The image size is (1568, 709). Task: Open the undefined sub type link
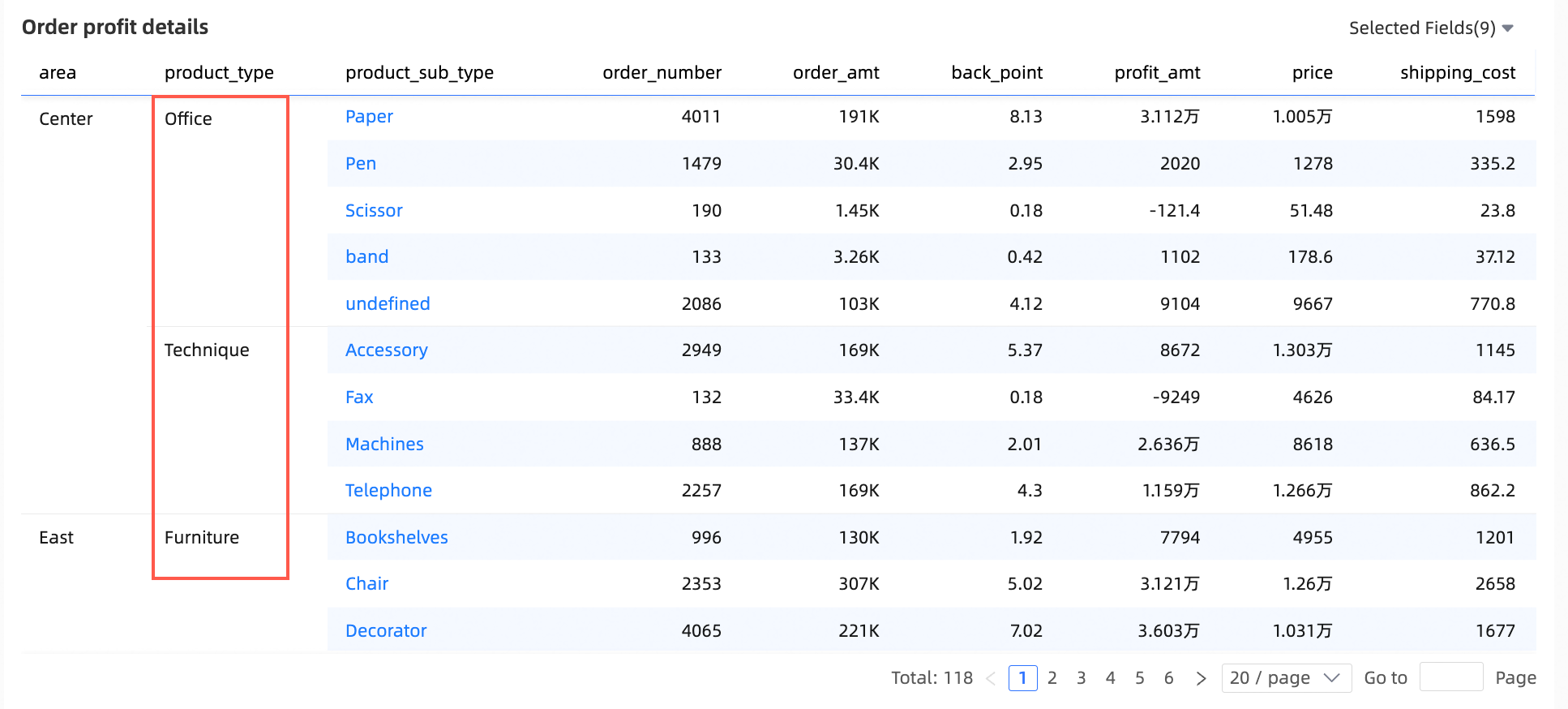coord(388,303)
